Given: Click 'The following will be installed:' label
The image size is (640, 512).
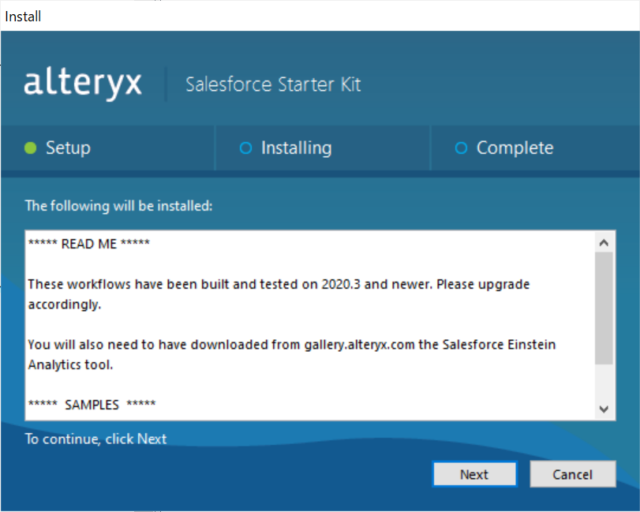Looking at the screenshot, I should pyautogui.click(x=119, y=206).
